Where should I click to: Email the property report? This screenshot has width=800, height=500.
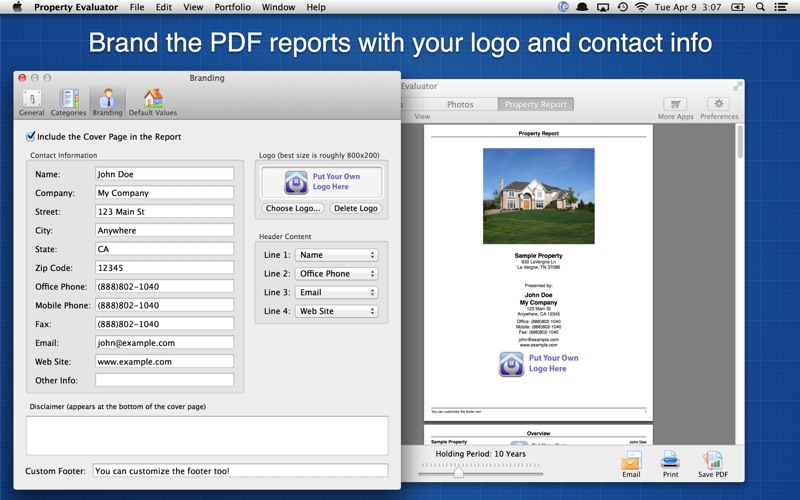click(x=631, y=464)
